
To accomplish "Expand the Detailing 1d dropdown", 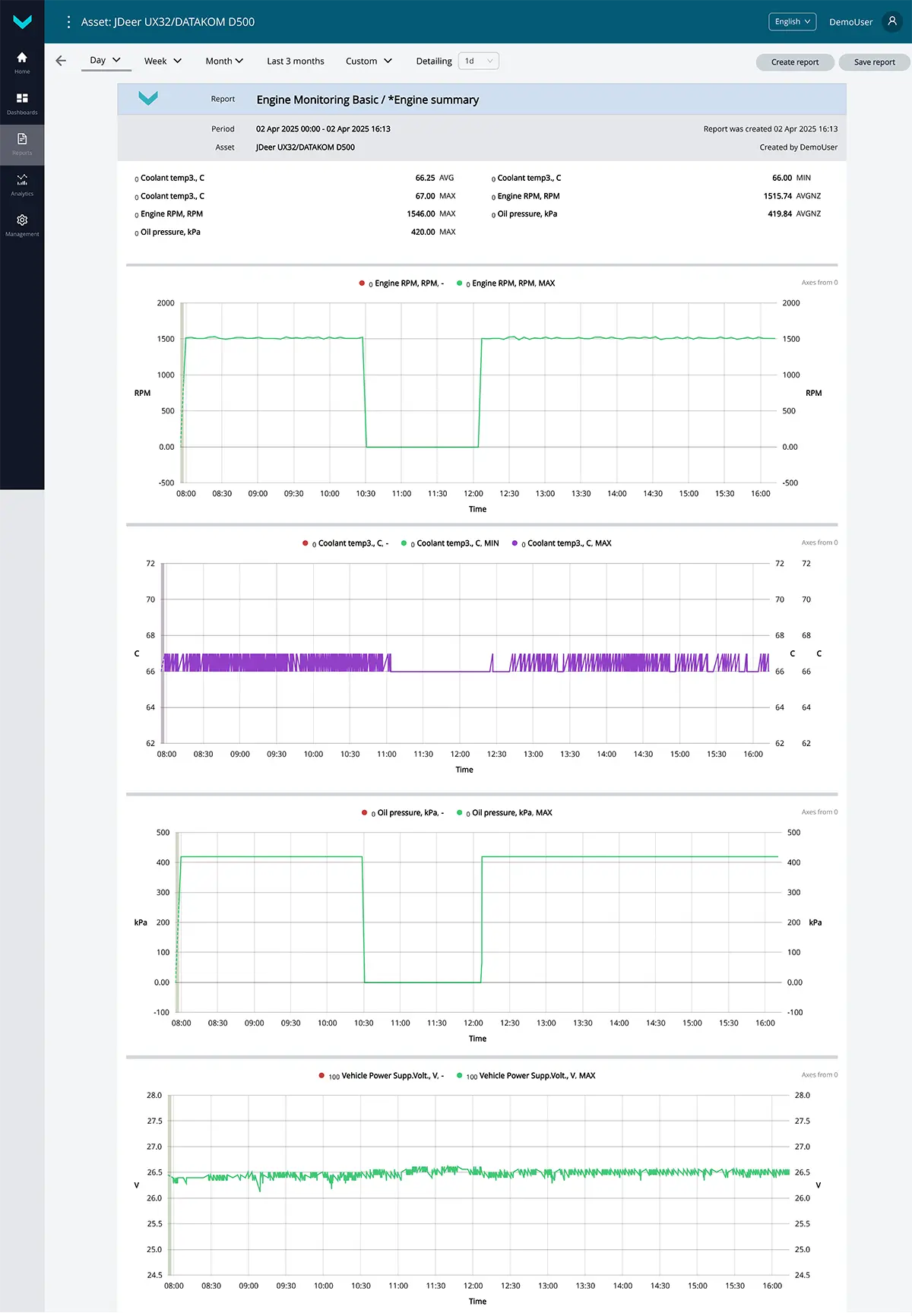I will click(x=479, y=61).
